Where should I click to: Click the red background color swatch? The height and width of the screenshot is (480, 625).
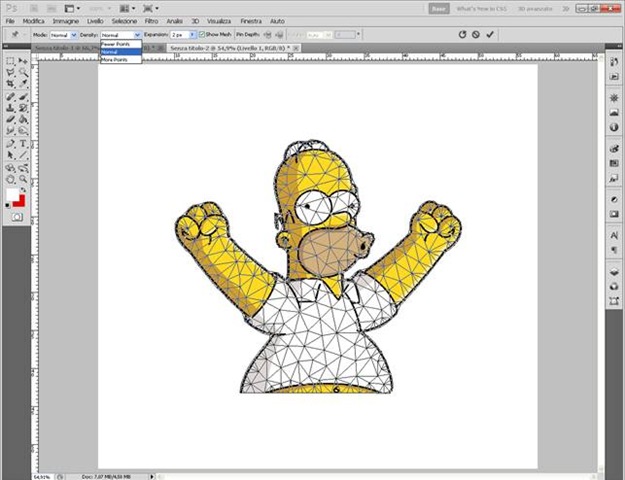pos(21,202)
